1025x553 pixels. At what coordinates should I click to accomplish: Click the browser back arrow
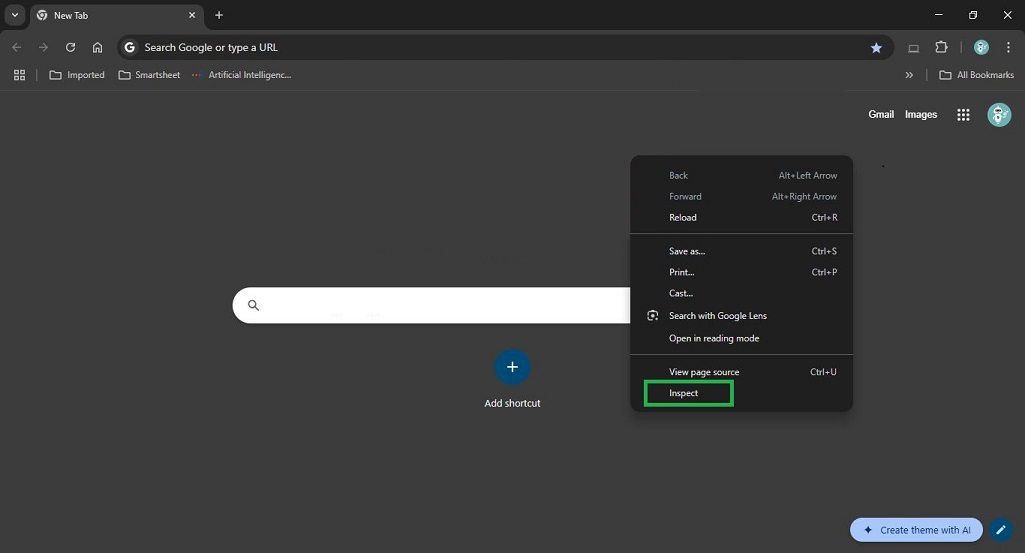[x=17, y=47]
